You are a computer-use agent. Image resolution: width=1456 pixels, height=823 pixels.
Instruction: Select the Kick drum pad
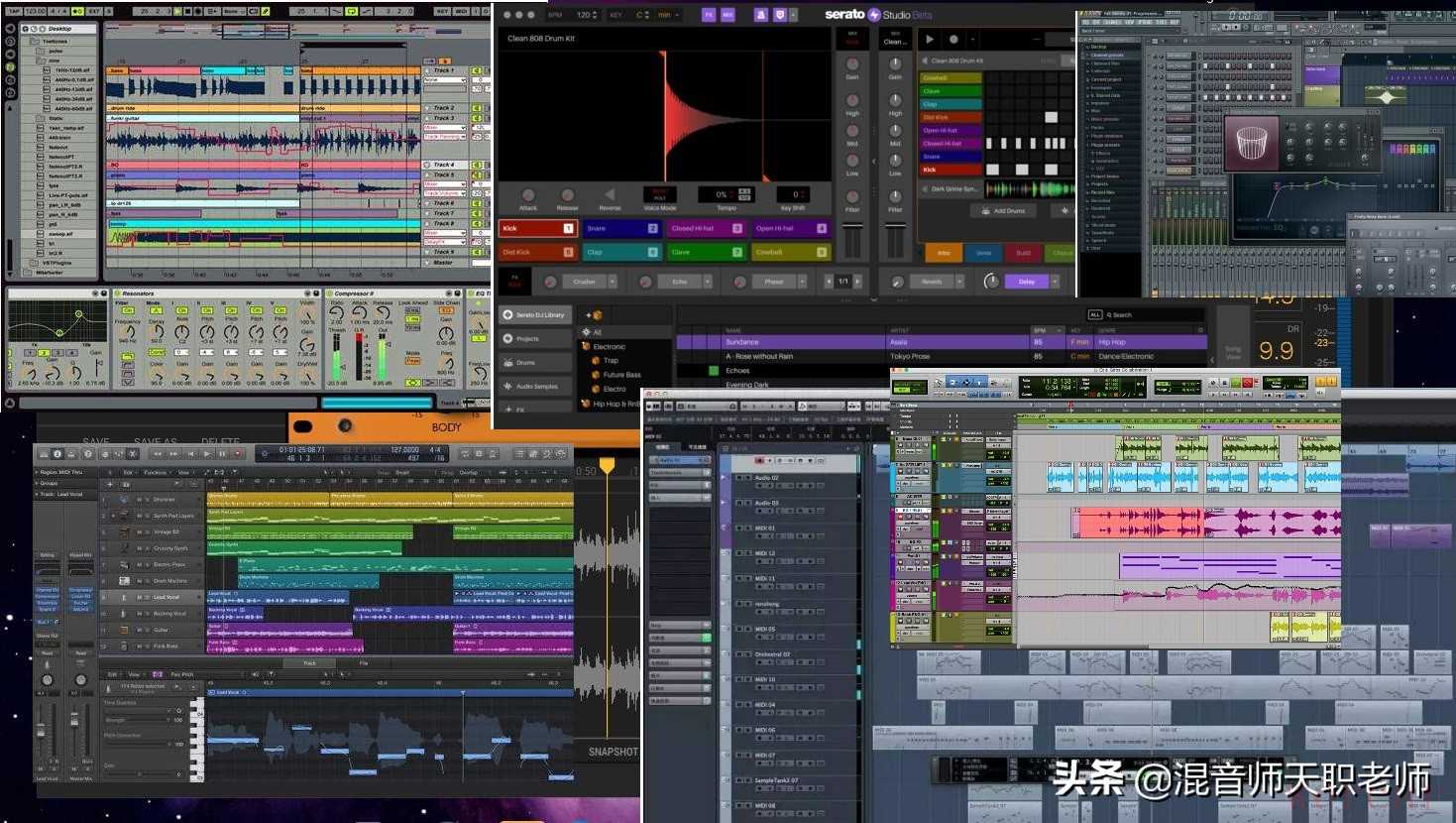(536, 228)
